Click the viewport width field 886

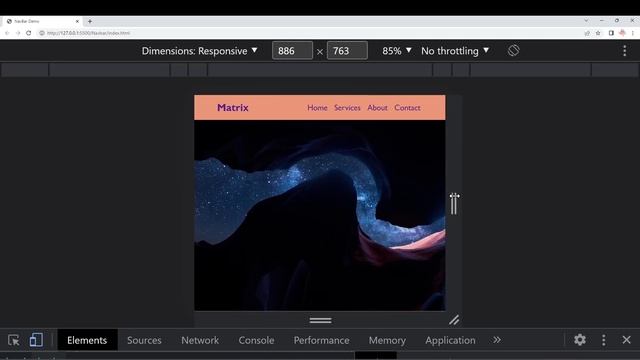click(292, 51)
